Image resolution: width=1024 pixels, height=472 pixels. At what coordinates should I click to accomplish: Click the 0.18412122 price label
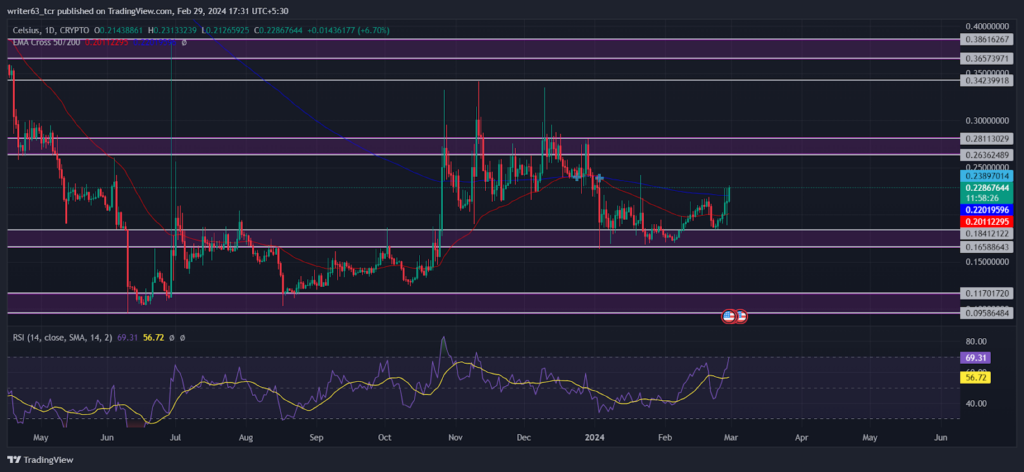987,233
